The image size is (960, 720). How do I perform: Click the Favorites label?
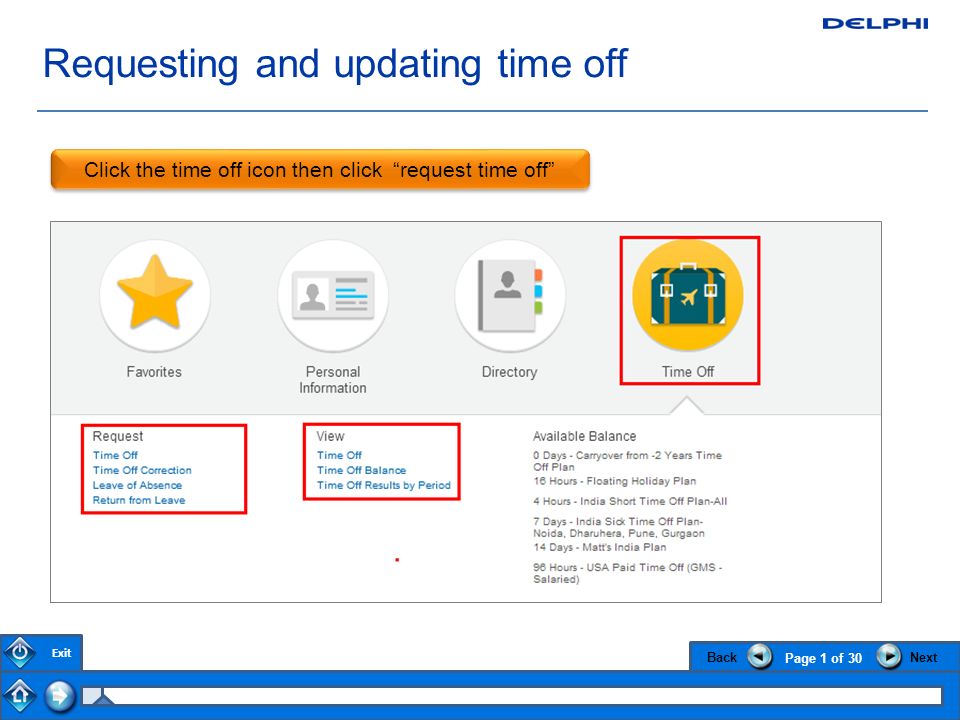[x=154, y=372]
